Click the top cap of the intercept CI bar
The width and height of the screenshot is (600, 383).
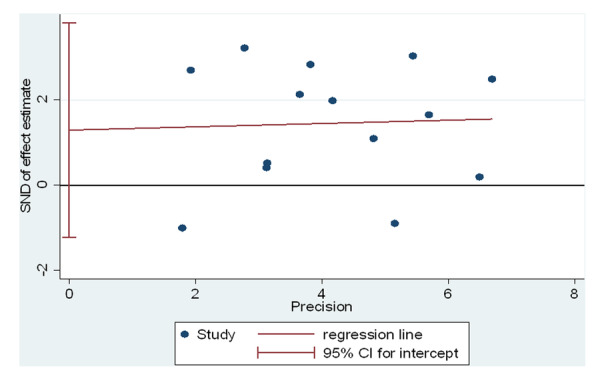[x=69, y=23]
